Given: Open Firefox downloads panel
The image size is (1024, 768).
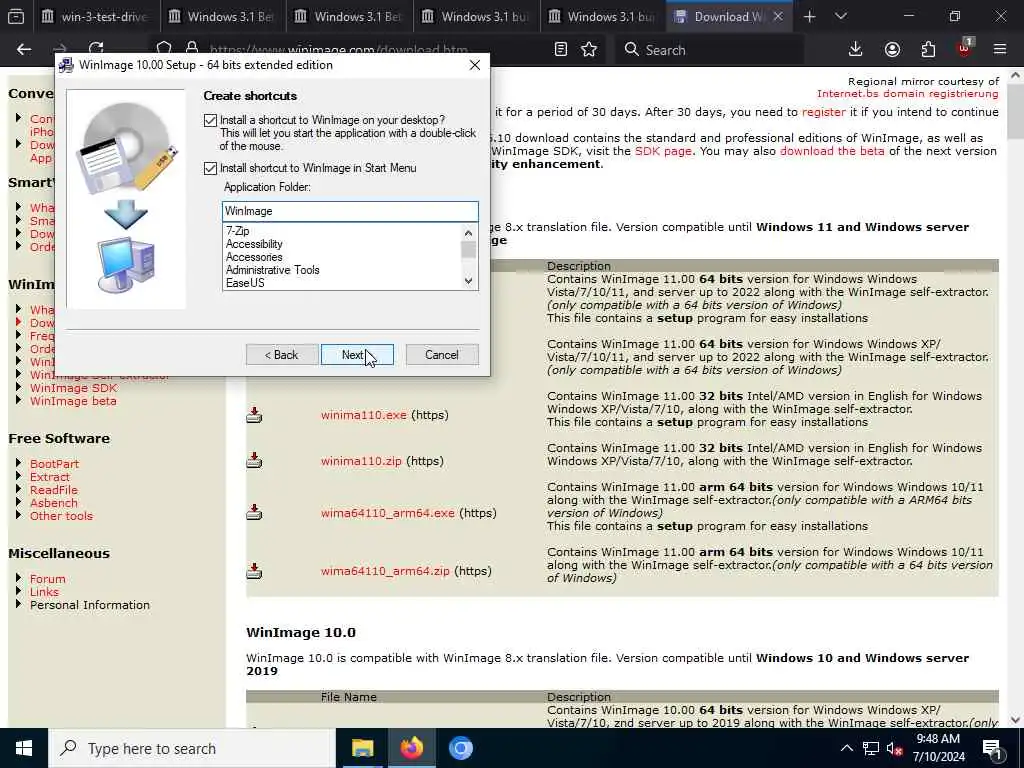Looking at the screenshot, I should (856, 49).
